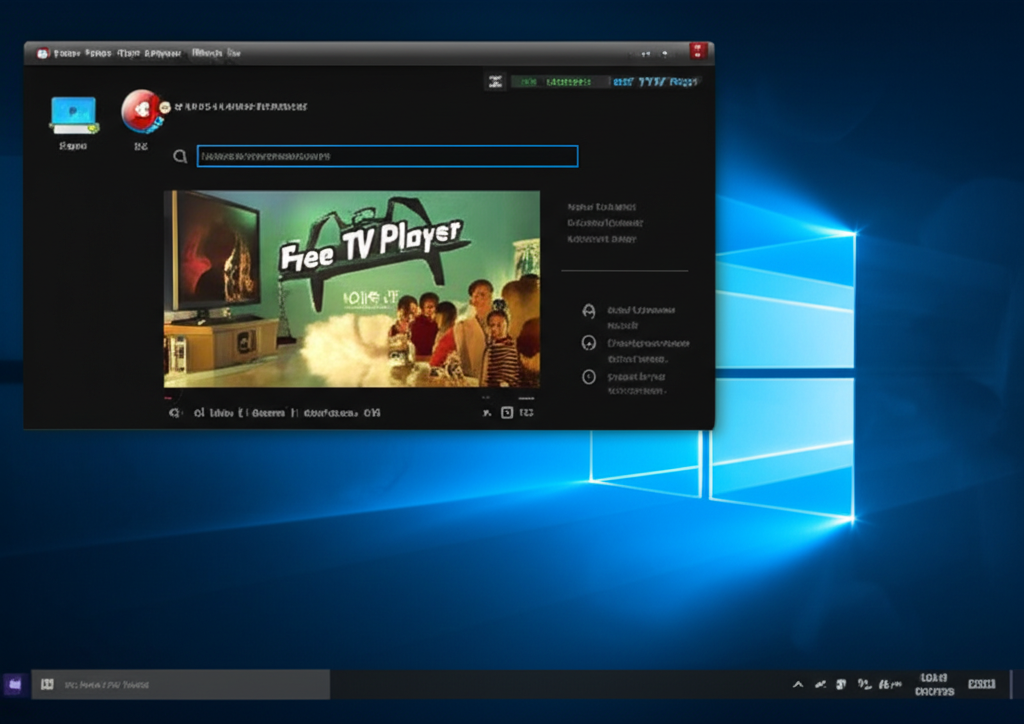Select the search magnifier icon

pos(181,157)
